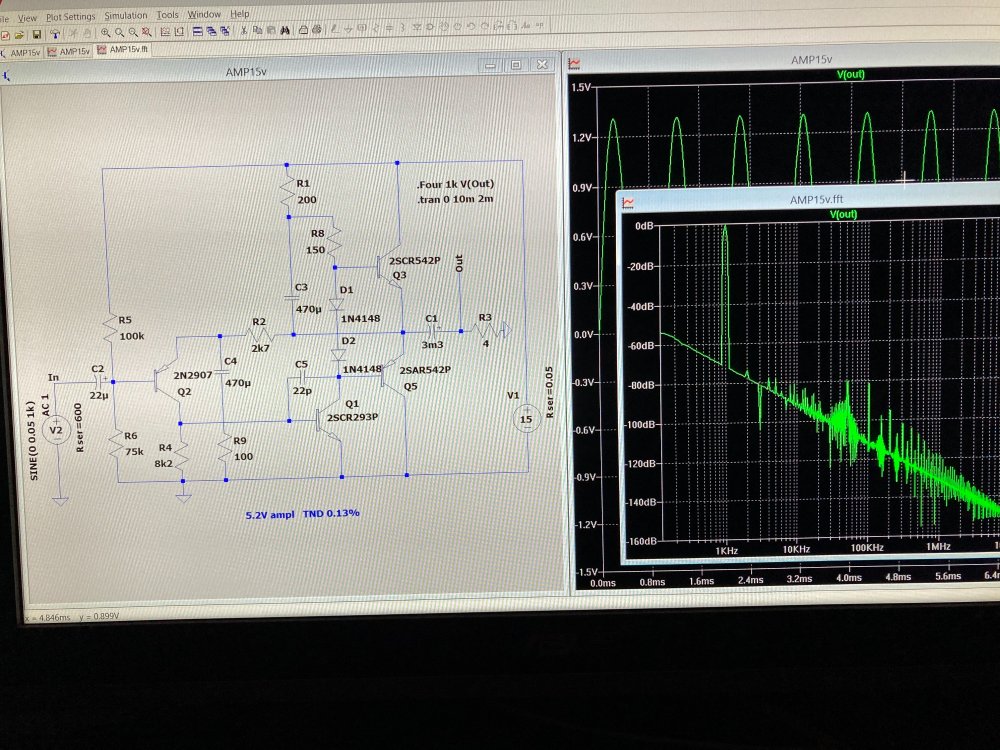Click the Cut scissors icon
1000x750 pixels.
pos(243,31)
